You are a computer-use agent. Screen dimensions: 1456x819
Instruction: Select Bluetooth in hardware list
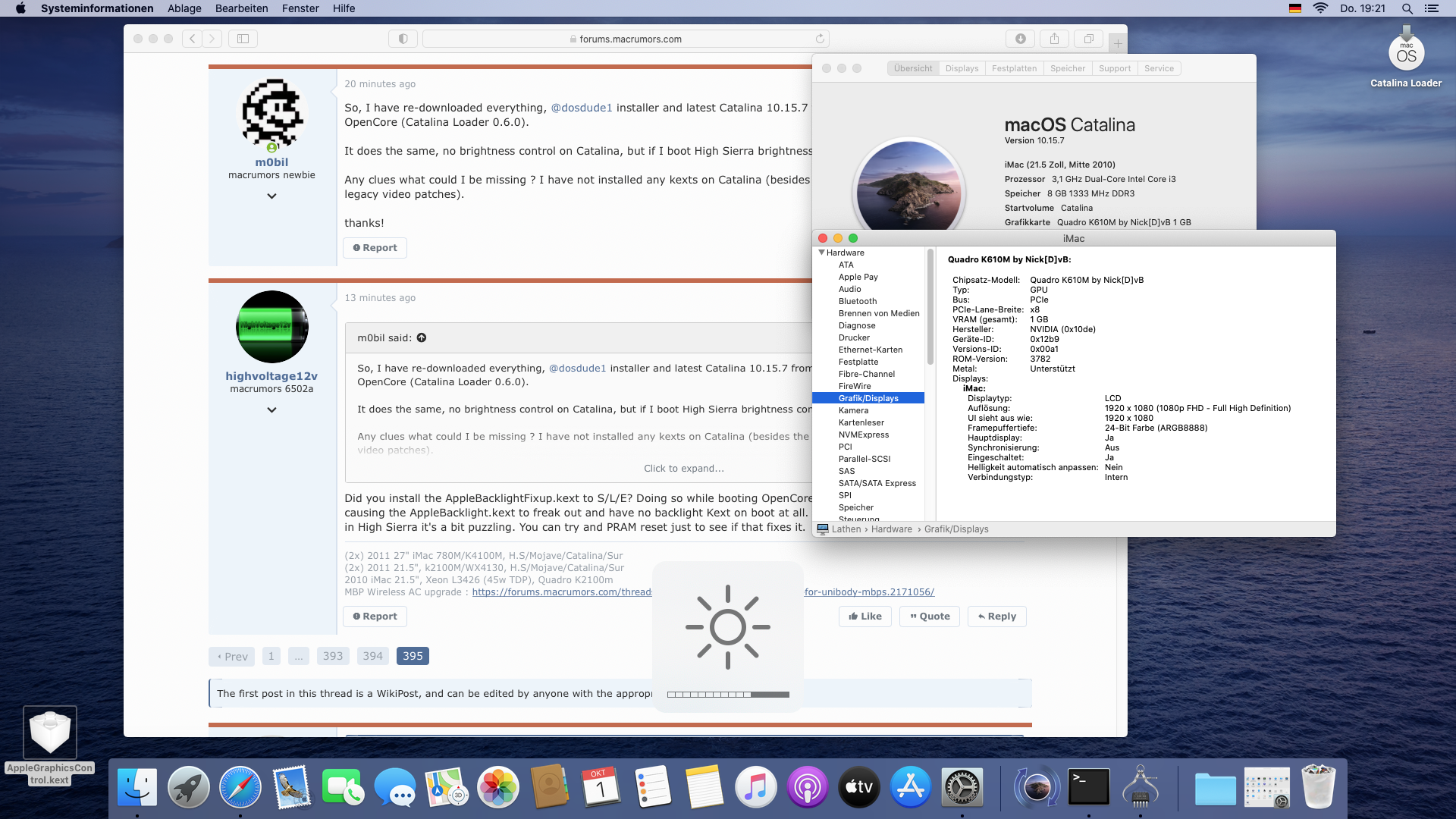click(x=857, y=301)
